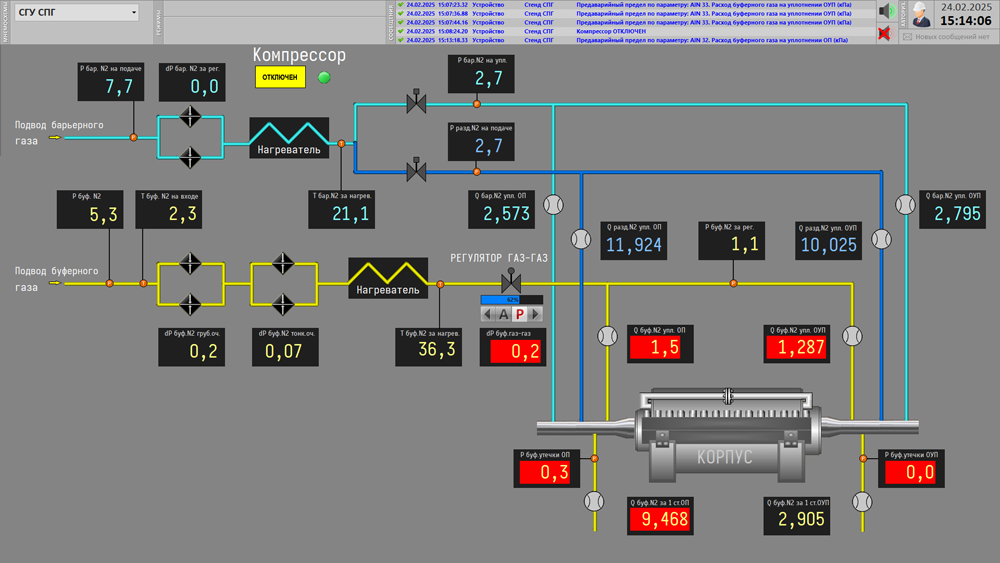The image size is (1000, 563).
Task: Click the clock display 15:14:06
Action: 966,21
